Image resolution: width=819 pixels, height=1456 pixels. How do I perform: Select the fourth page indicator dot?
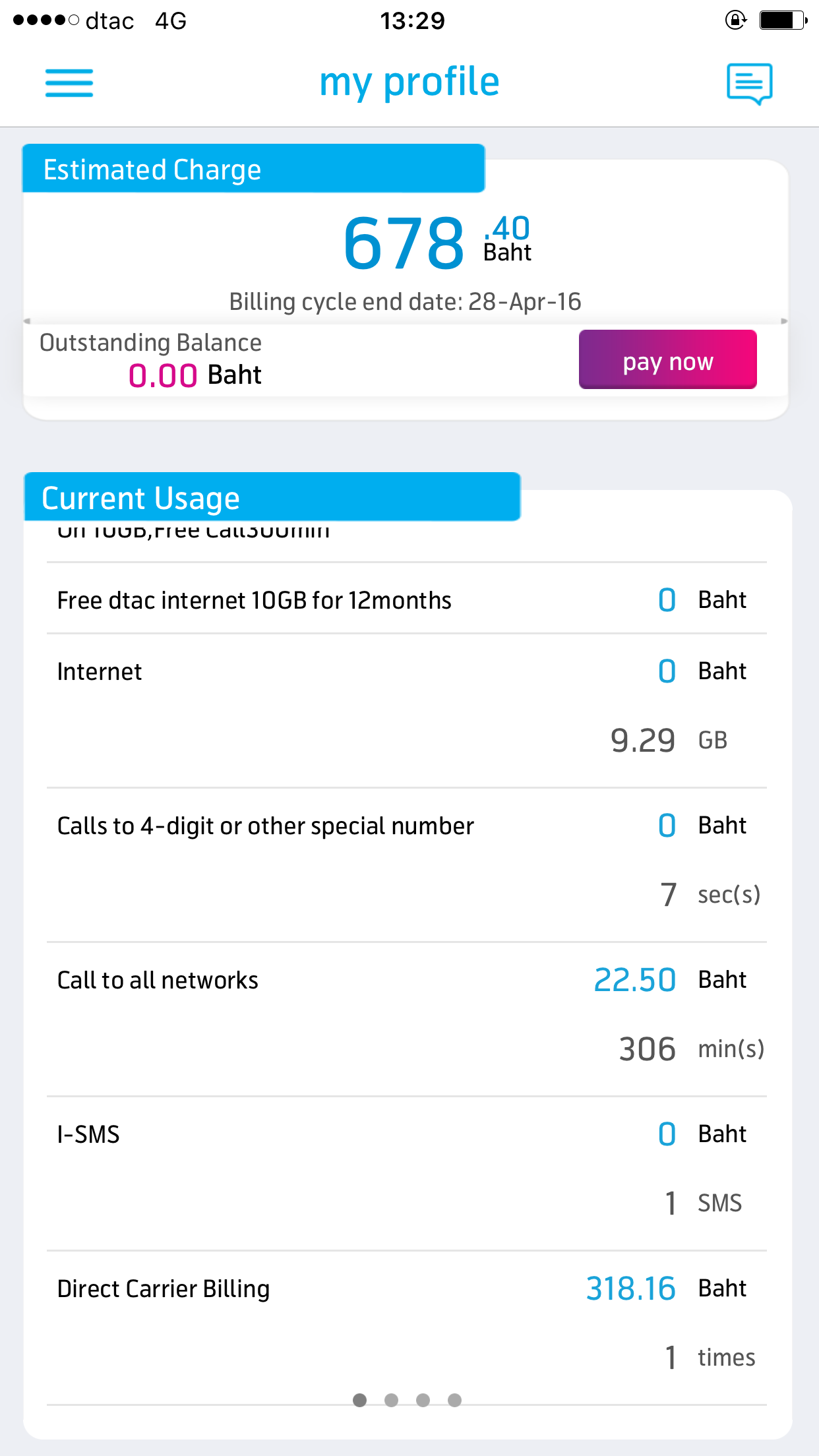tap(454, 1400)
